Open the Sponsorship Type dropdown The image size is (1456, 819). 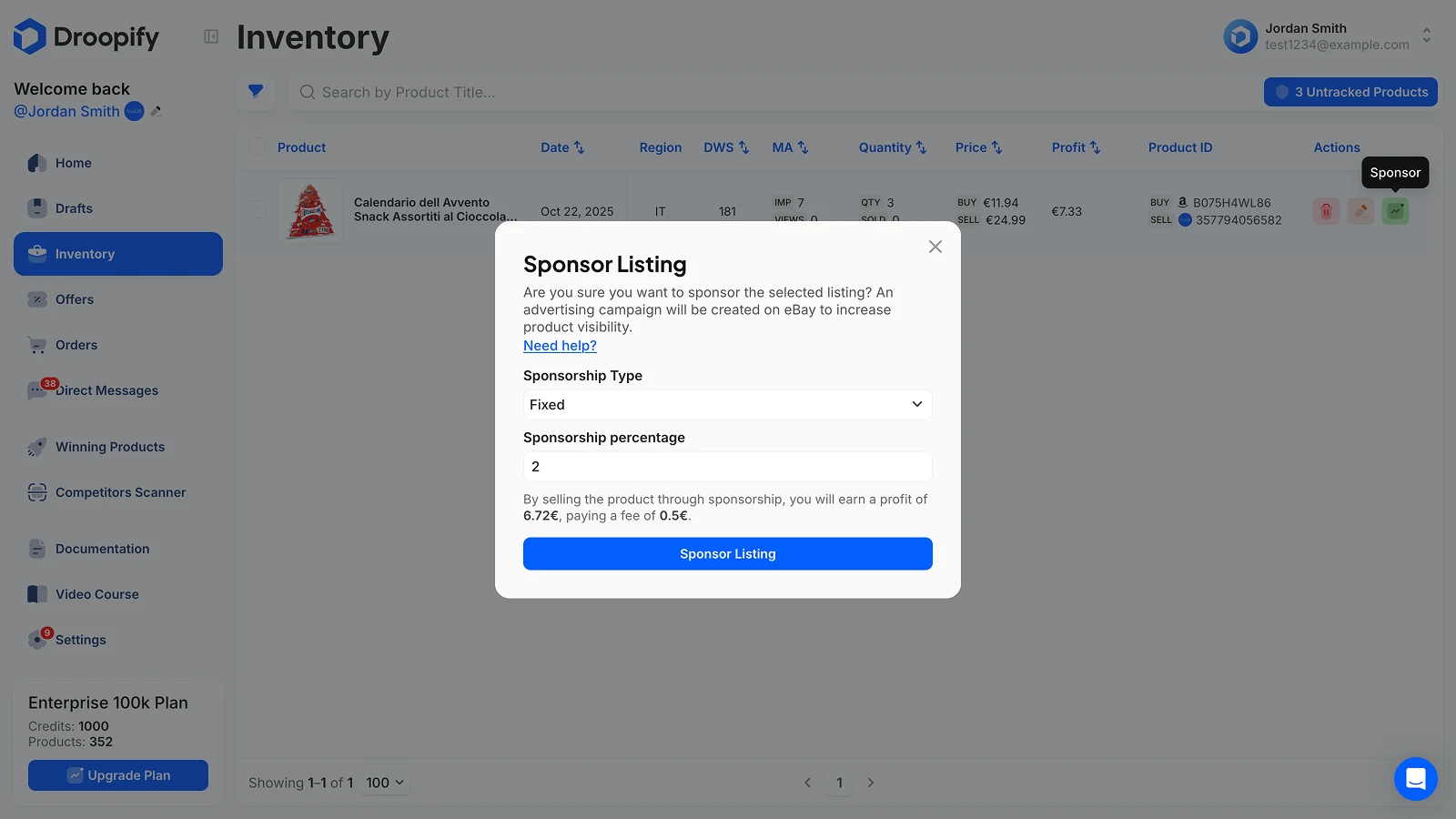tap(727, 405)
